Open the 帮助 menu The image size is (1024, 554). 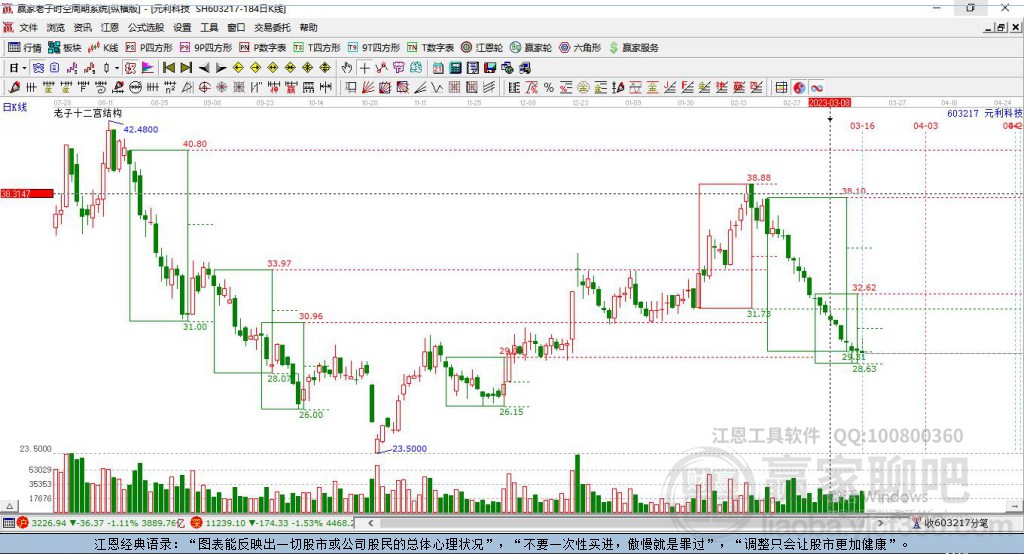(x=308, y=27)
